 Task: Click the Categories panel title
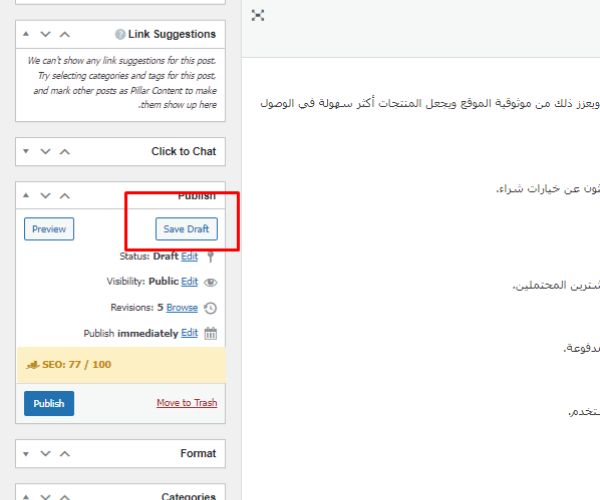point(189,496)
